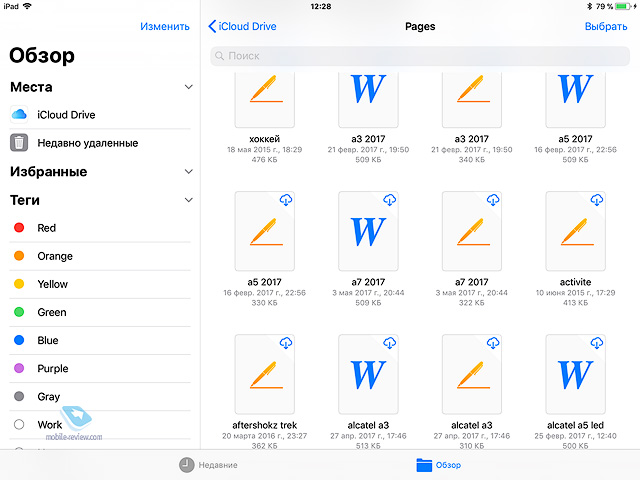The height and width of the screenshot is (480, 640).
Task: Open the alcatel a5 led Word document
Action: pos(576,374)
